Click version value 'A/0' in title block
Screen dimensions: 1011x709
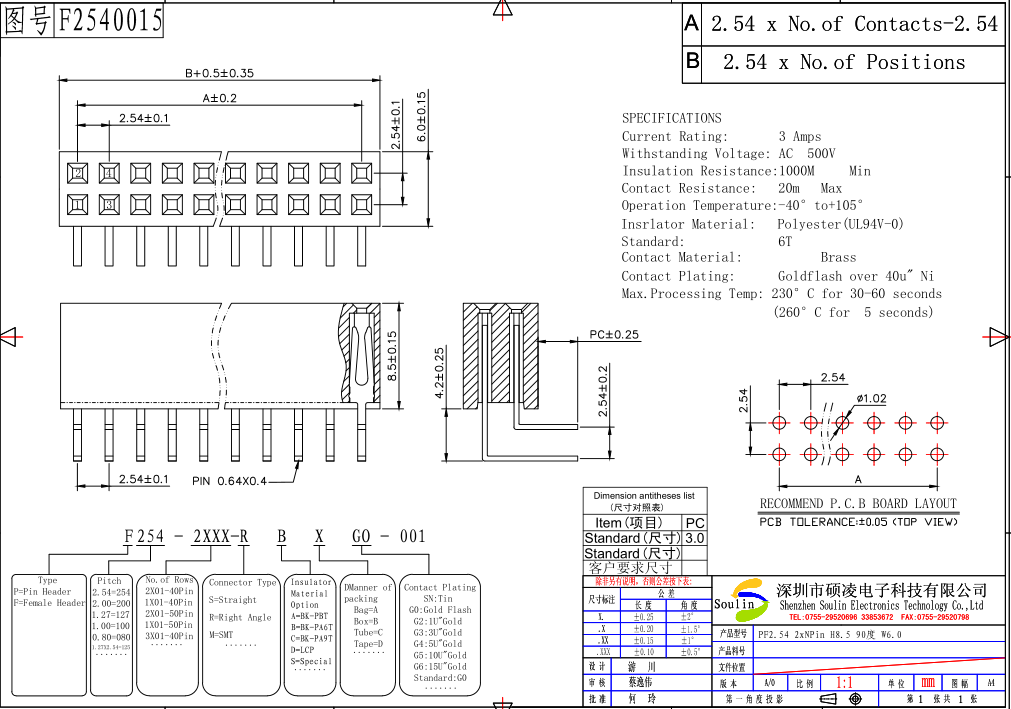click(770, 683)
